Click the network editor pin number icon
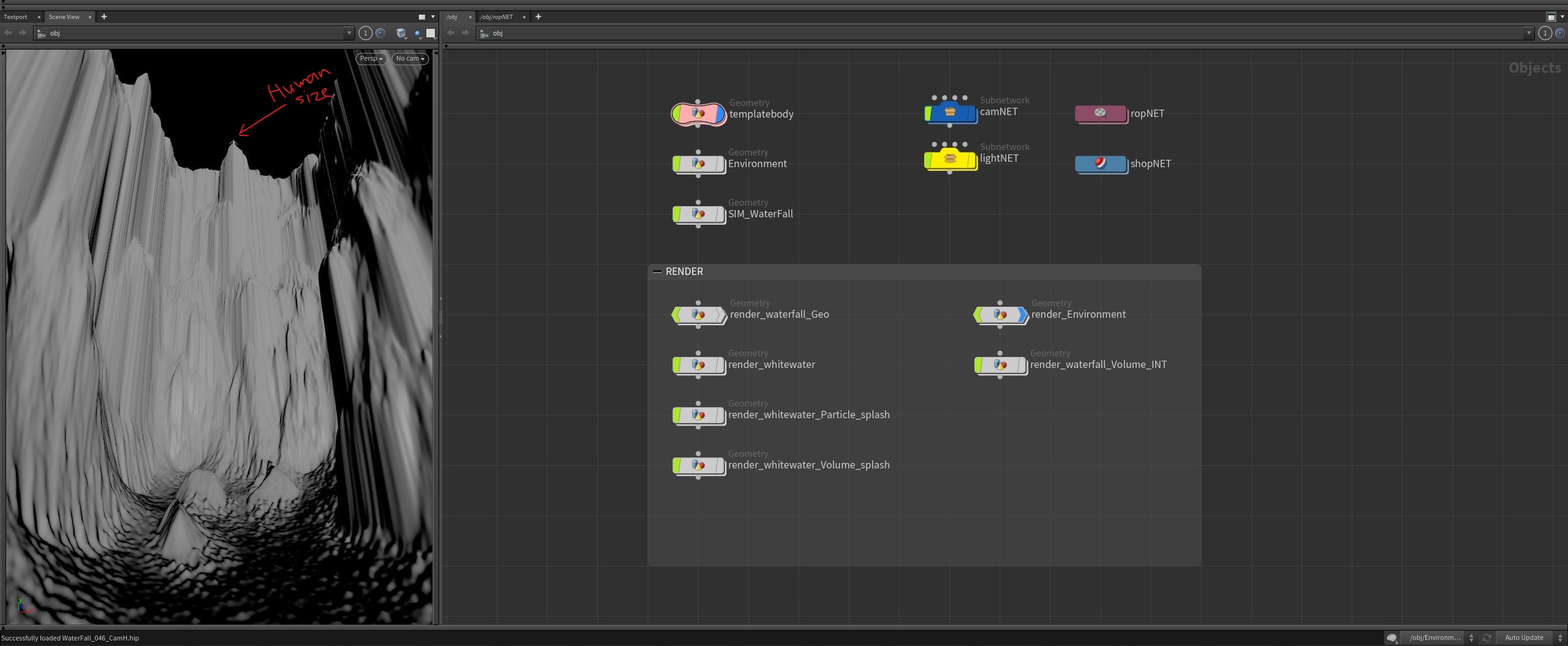This screenshot has width=1568, height=646. (x=1545, y=33)
